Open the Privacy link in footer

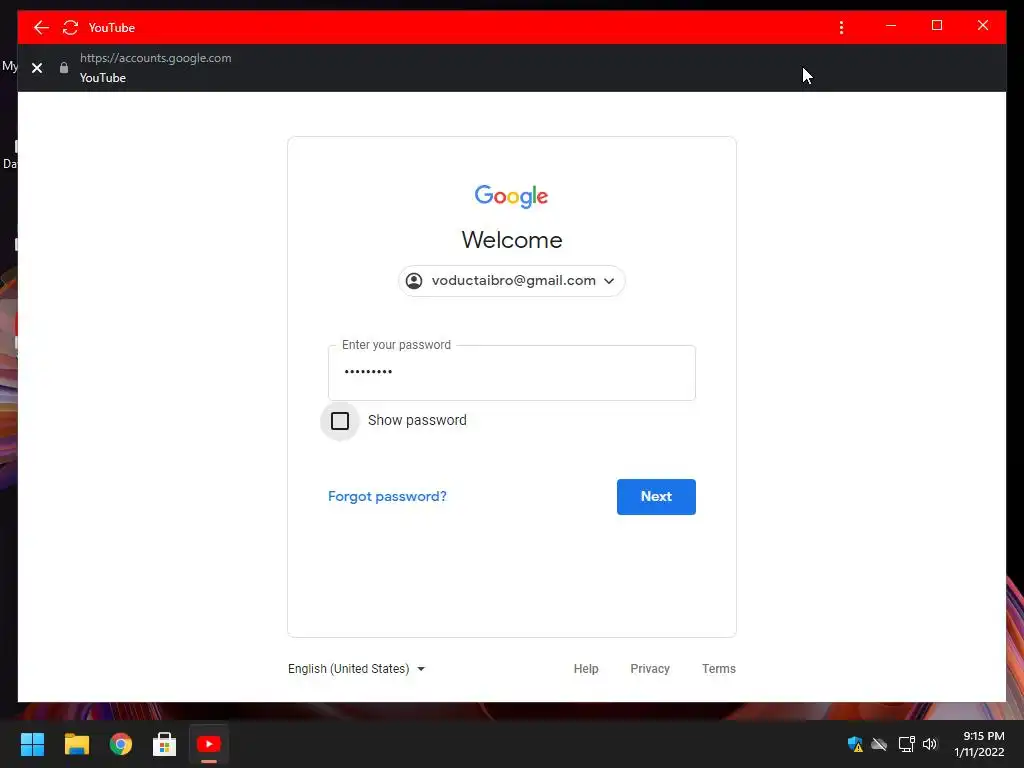650,669
